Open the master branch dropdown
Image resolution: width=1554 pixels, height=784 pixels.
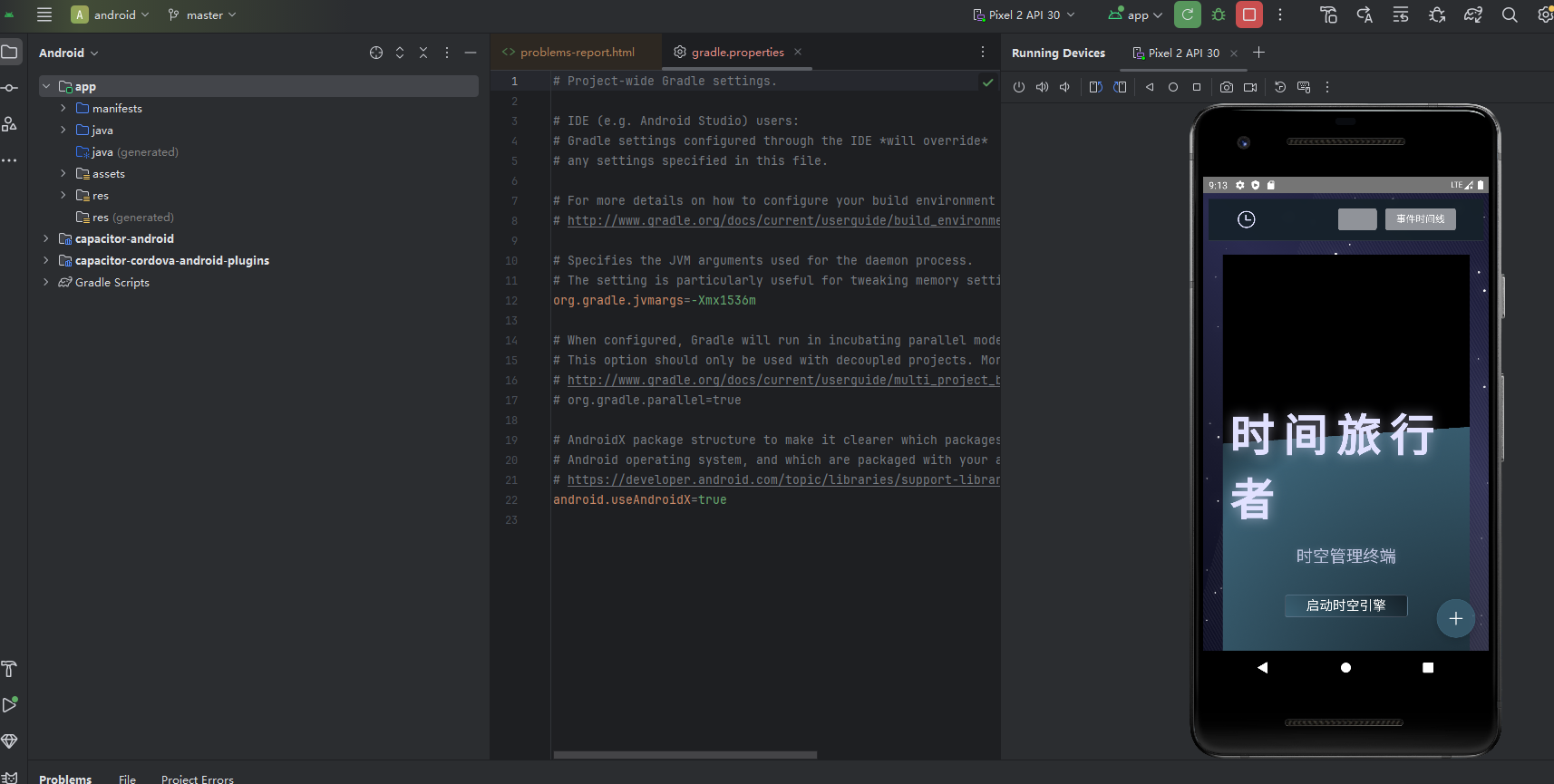[203, 15]
